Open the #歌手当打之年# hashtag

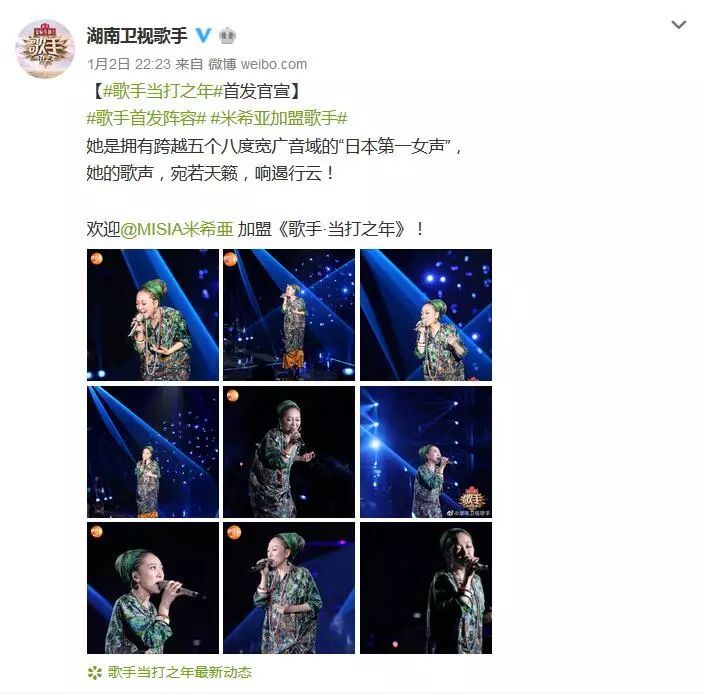point(163,91)
